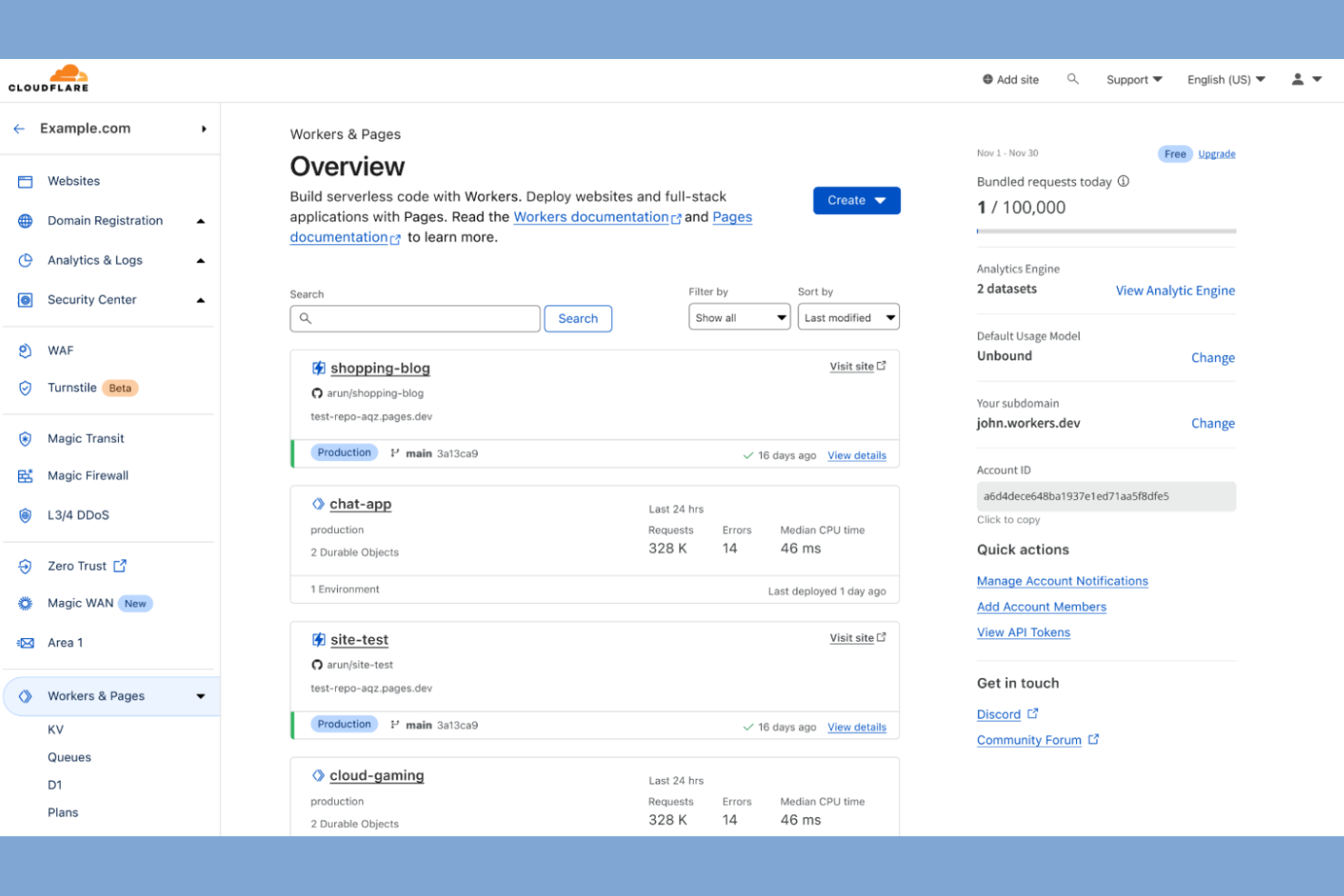Click View details for shopping-blog
Screen dimensions: 1344x896
[x=855, y=455]
